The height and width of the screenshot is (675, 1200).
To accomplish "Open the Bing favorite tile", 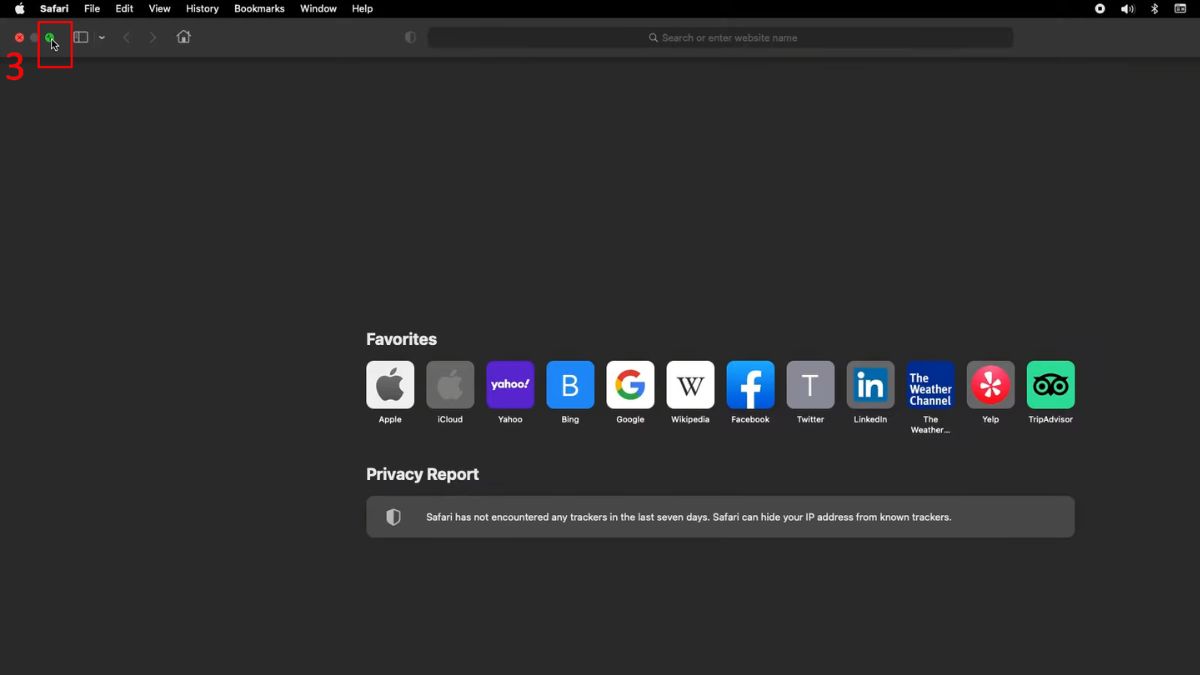I will coord(570,385).
